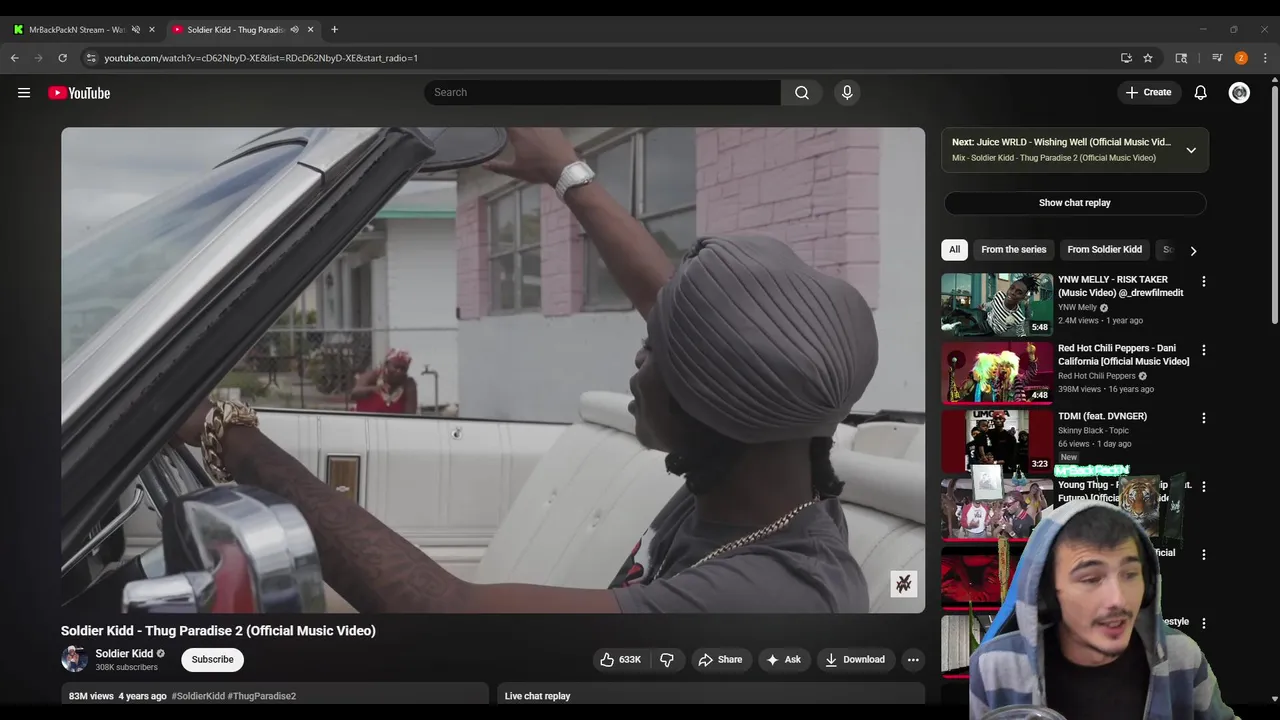
Task: Open the Soldier Kidd channel name link
Action: 124,653
